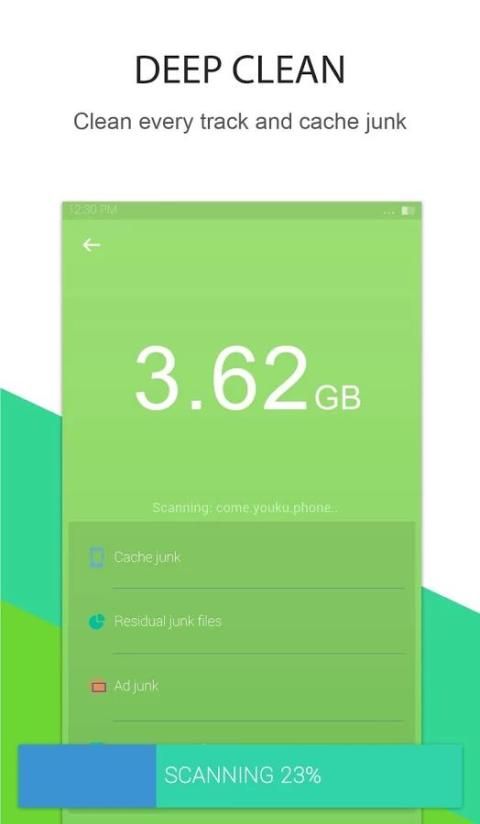Click the DEEP CLEAN heading

pos(240,70)
